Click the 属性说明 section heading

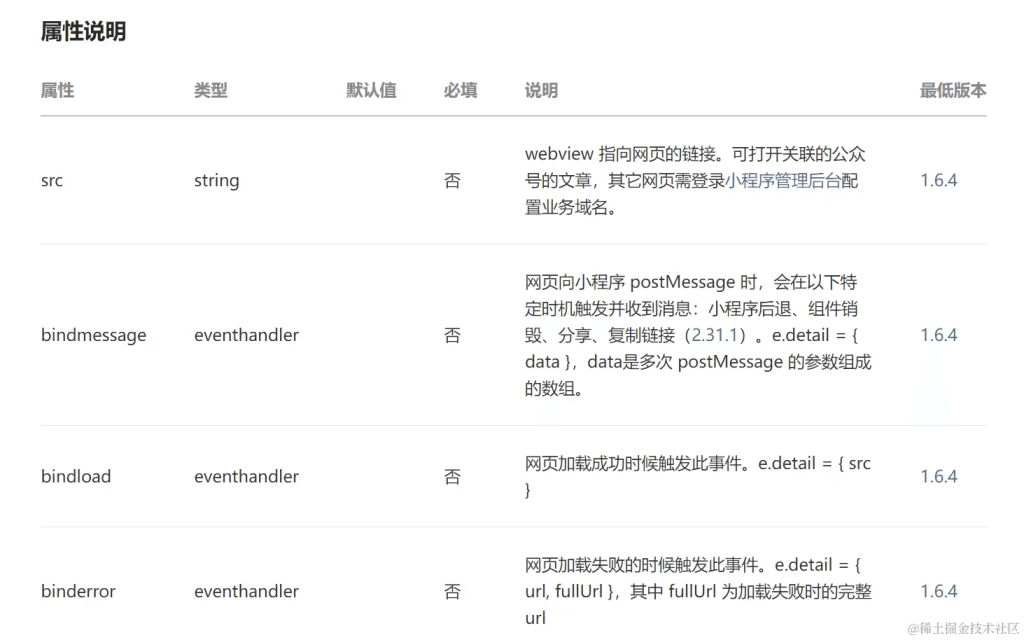(81, 32)
